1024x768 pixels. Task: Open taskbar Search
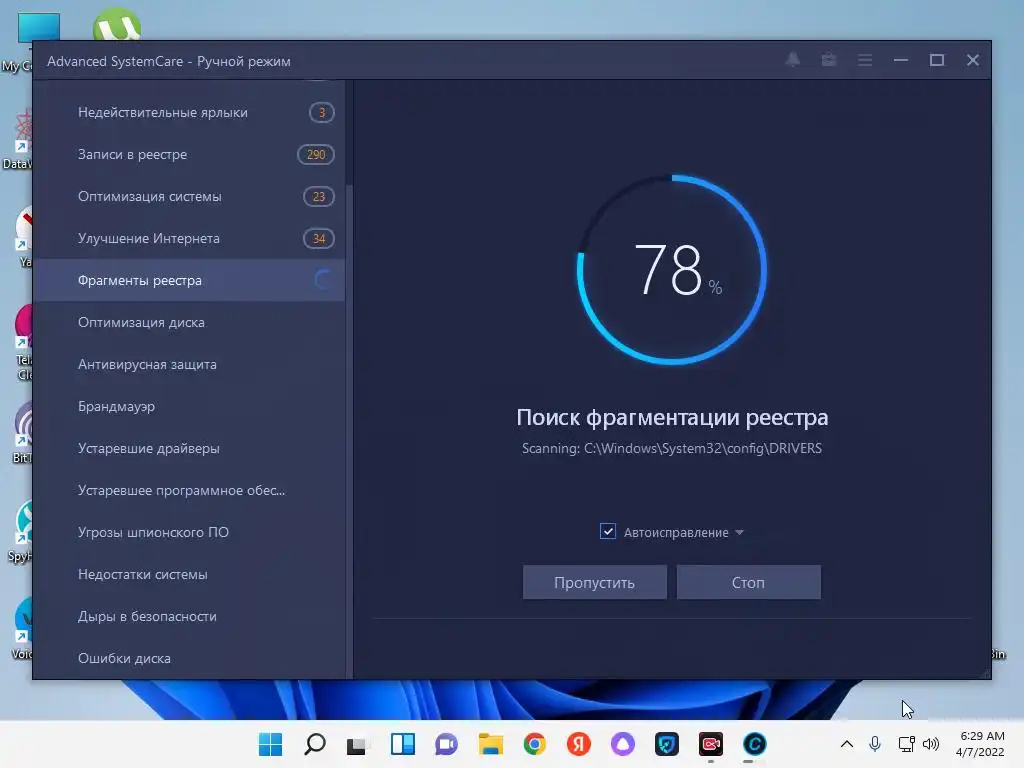pos(315,744)
